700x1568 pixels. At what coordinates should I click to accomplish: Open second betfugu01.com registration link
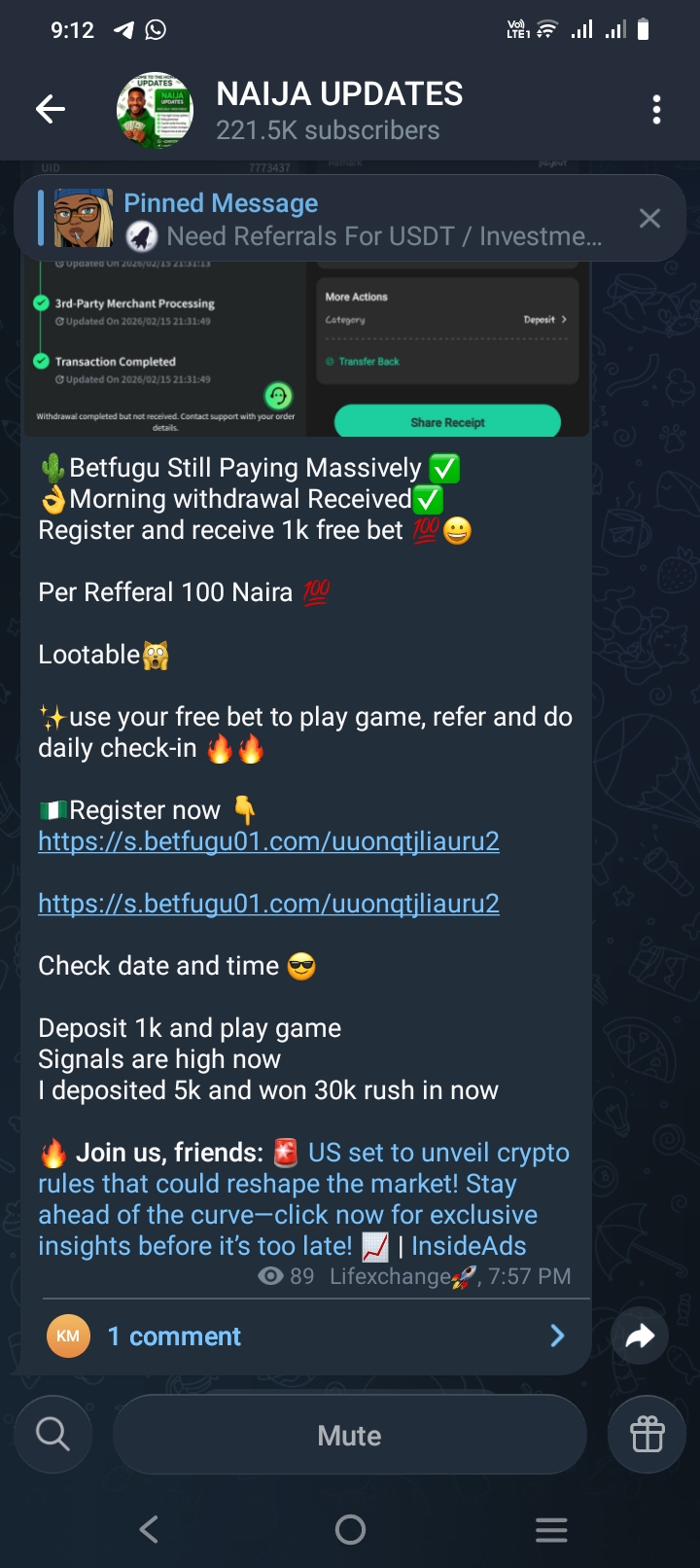click(269, 904)
